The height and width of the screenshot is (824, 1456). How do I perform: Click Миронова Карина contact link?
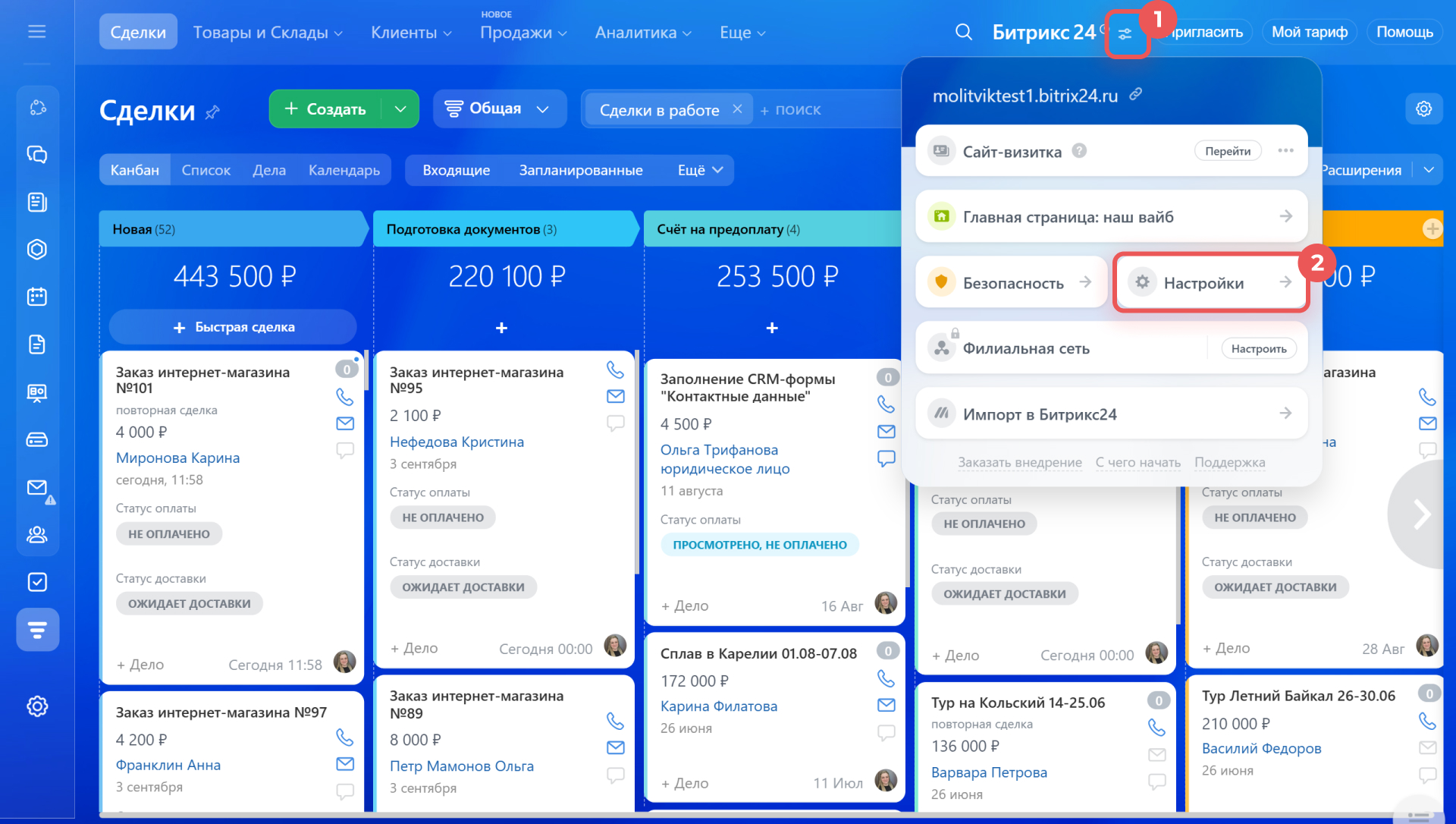(177, 458)
